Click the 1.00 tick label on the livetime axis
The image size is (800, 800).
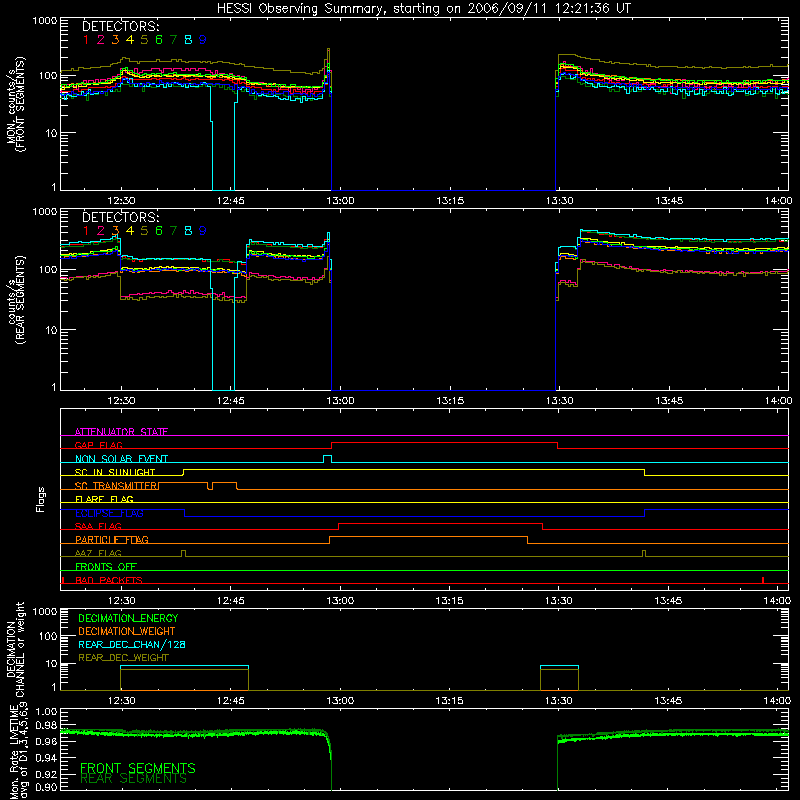click(46, 712)
